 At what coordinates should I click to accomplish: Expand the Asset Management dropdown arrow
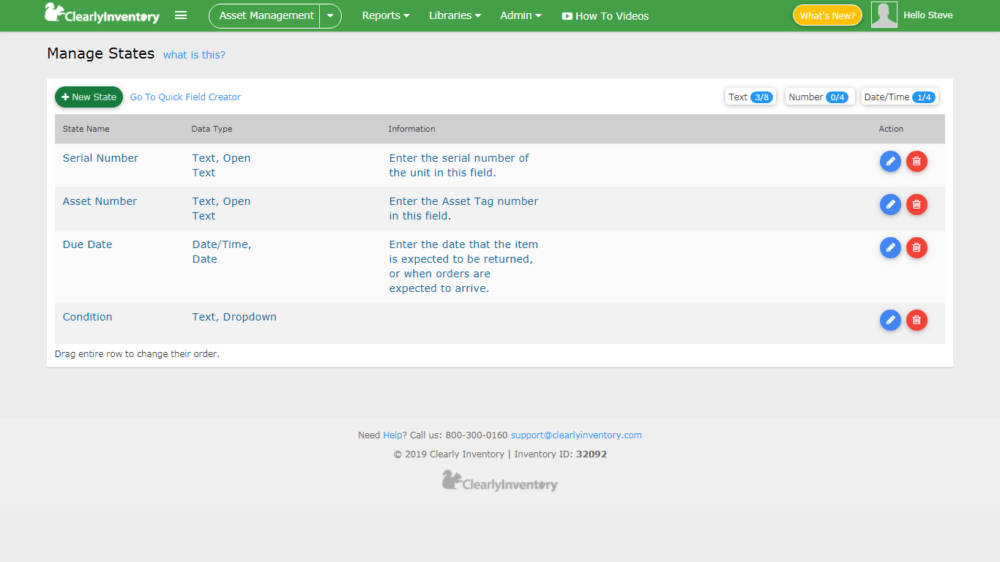point(330,16)
